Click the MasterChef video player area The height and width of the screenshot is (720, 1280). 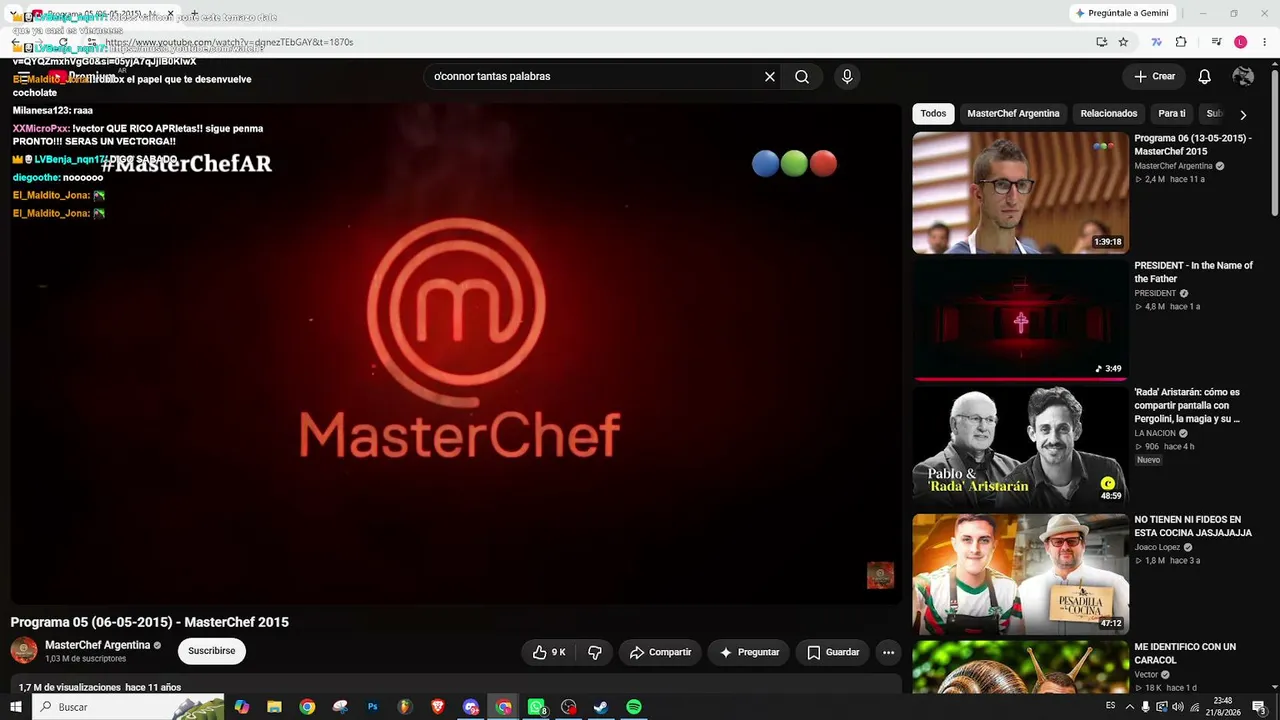coord(456,352)
